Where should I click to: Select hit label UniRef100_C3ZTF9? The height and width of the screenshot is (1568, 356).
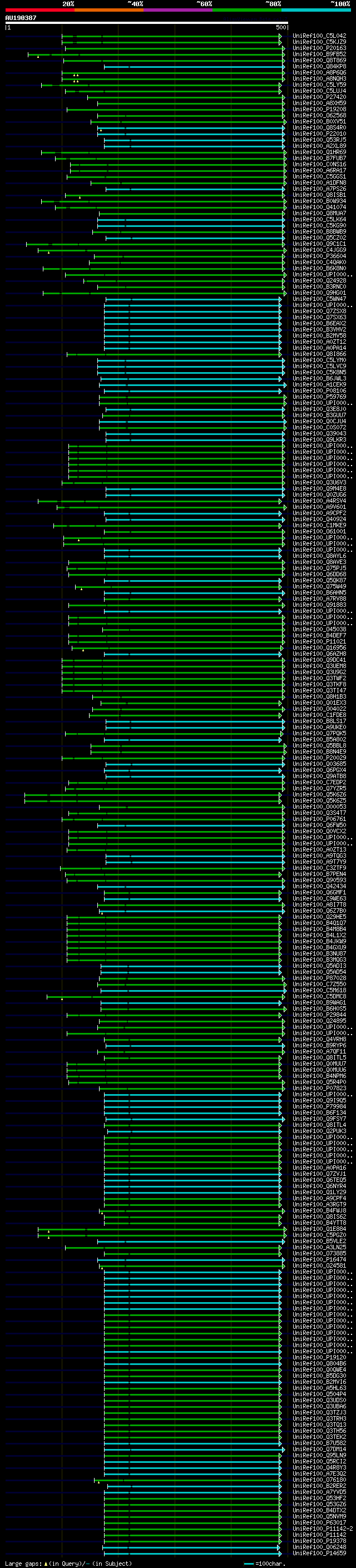319,868
